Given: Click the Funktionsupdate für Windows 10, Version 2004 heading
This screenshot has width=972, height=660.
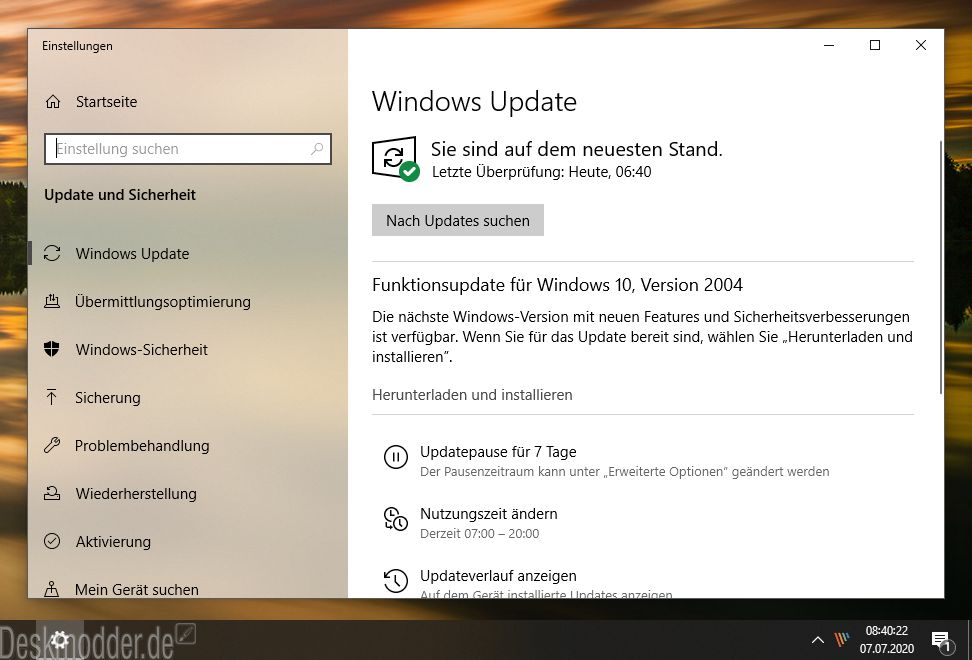Looking at the screenshot, I should [x=557, y=284].
